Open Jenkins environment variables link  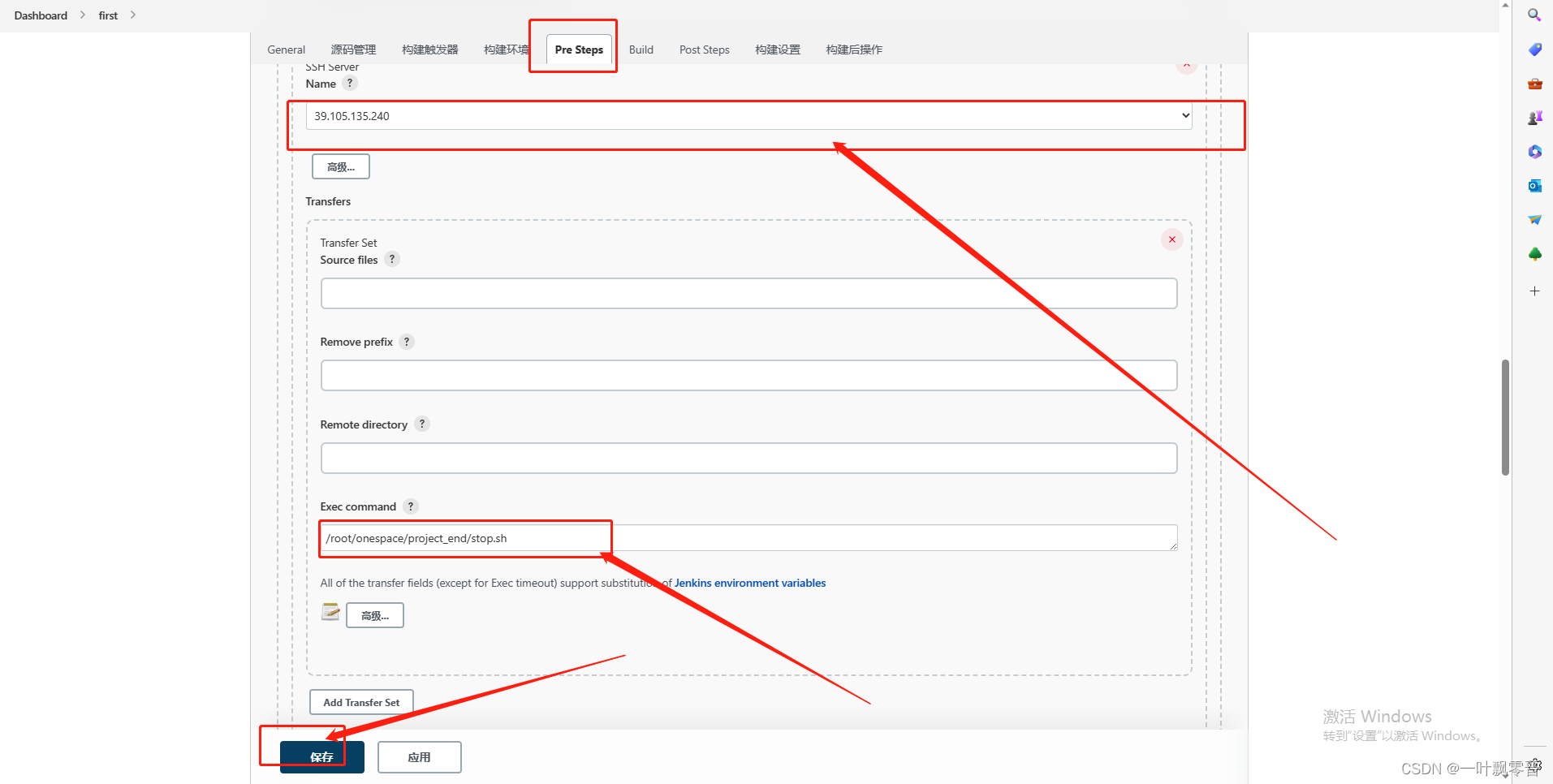point(750,583)
